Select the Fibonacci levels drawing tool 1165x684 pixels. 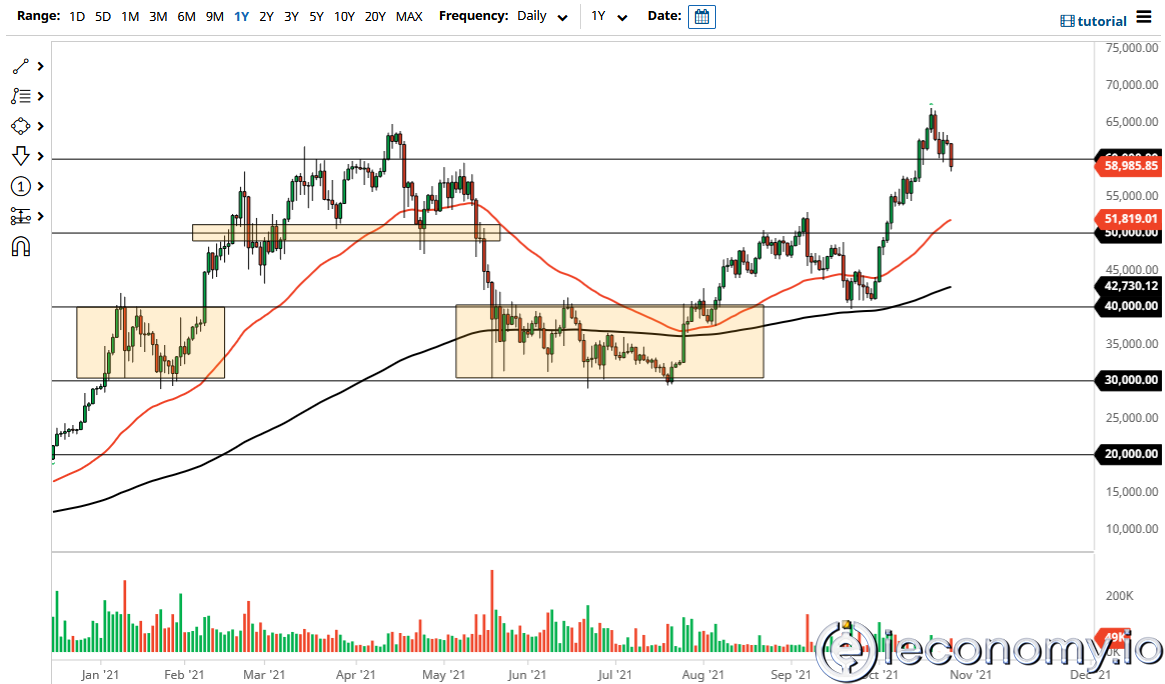(x=20, y=97)
